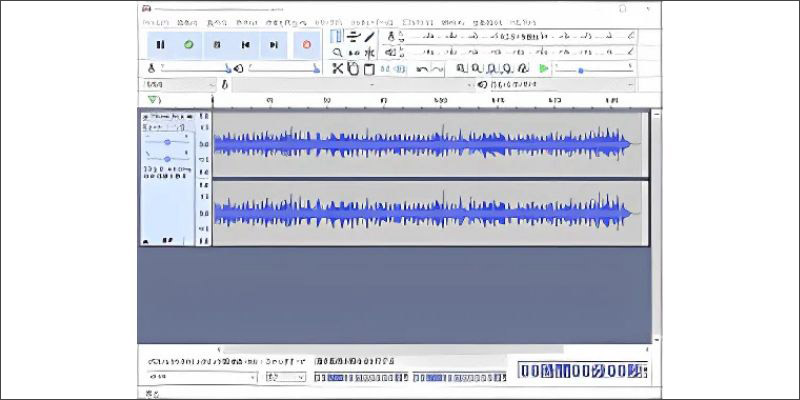Click inside the upper channel waveform
The height and width of the screenshot is (400, 800).
(430, 144)
